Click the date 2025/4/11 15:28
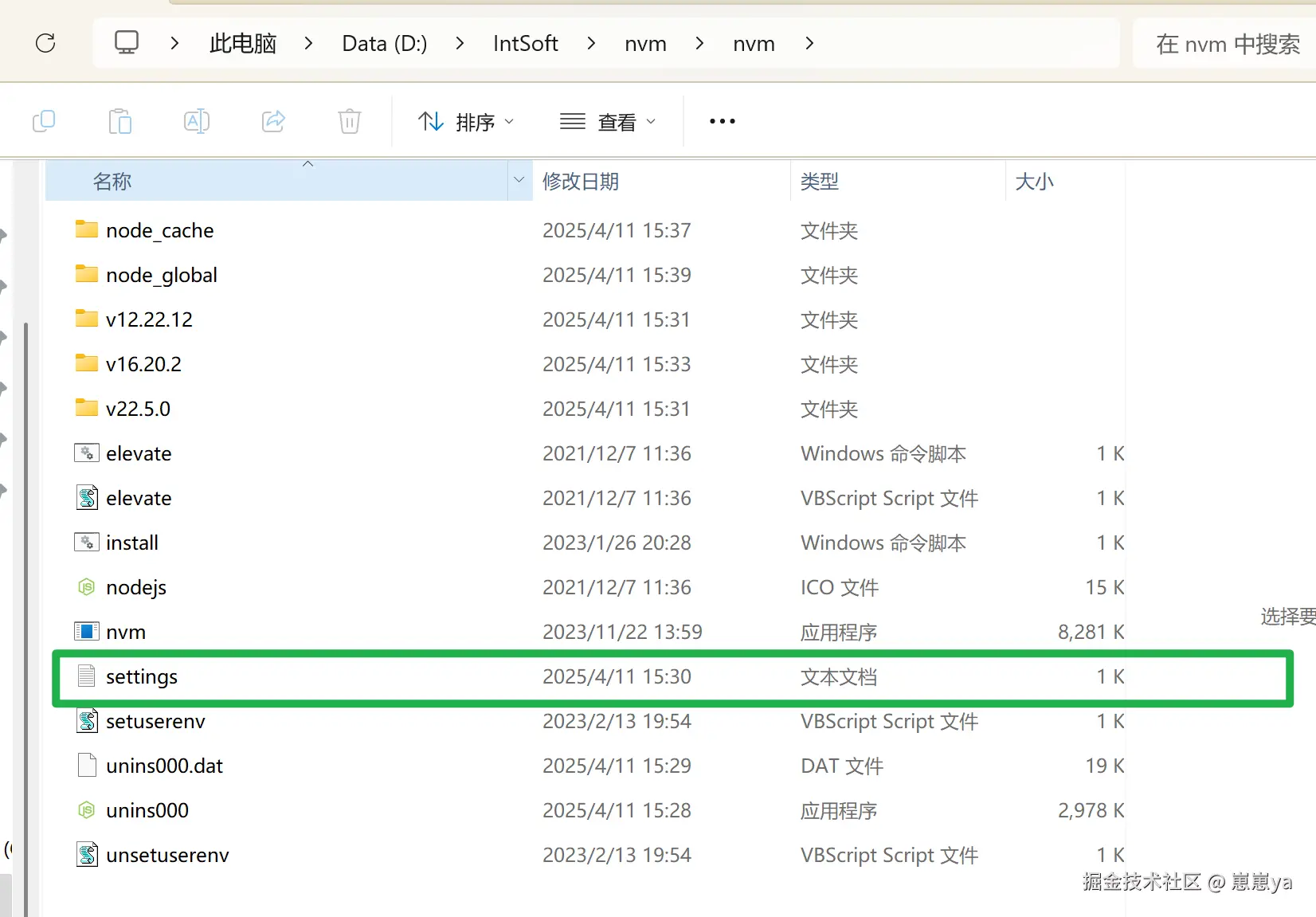This screenshot has width=1316, height=917. (617, 810)
